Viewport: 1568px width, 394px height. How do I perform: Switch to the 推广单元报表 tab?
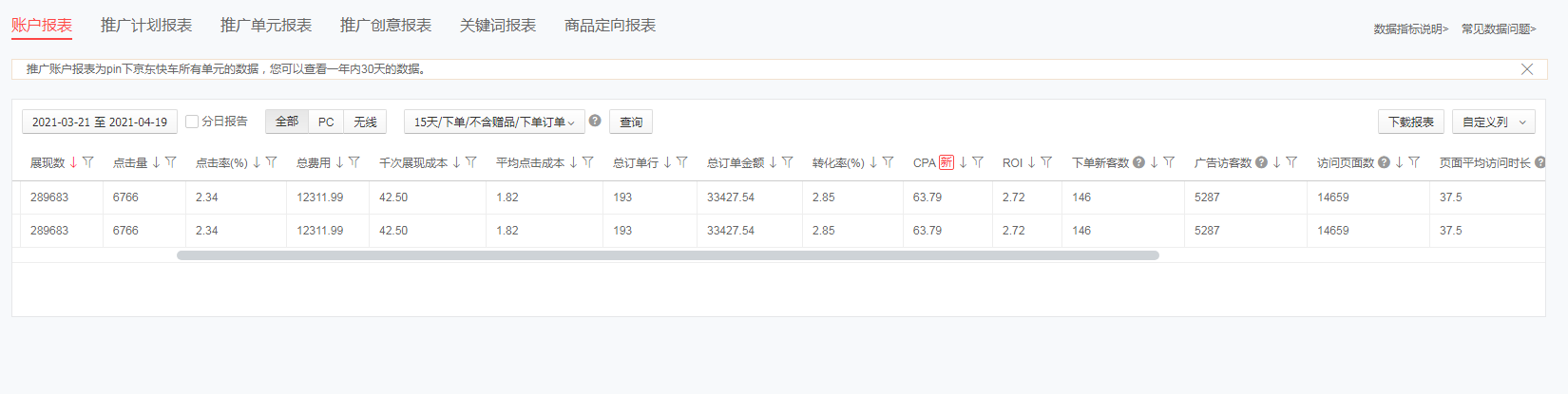click(x=266, y=26)
